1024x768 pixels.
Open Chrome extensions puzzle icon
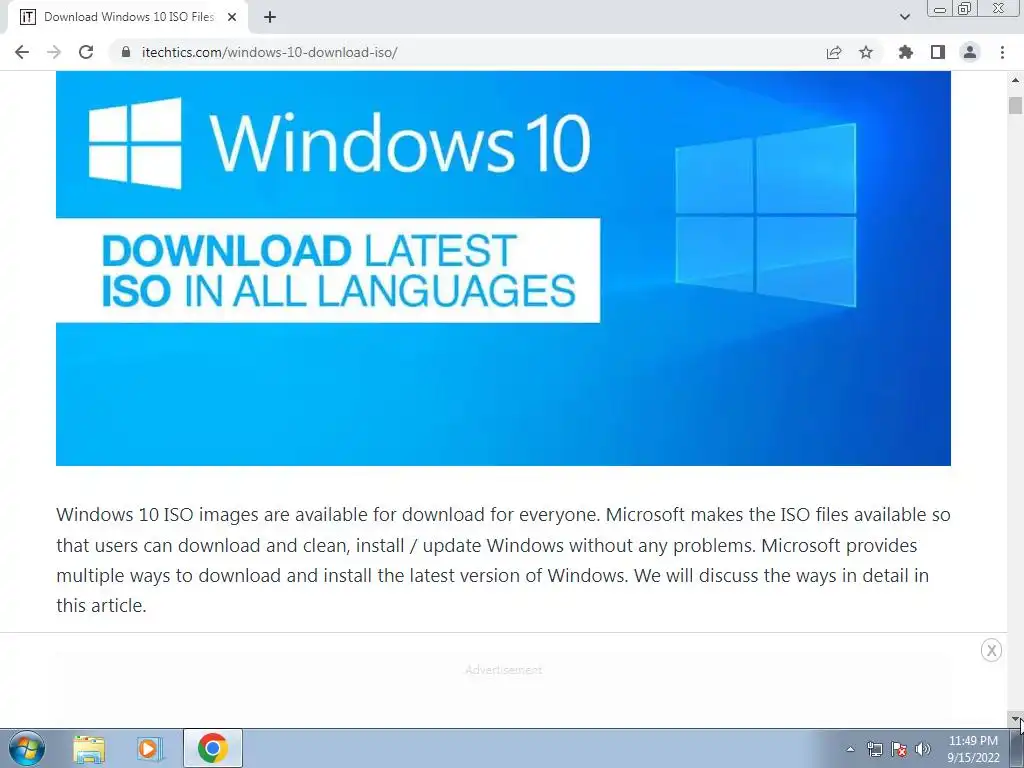point(906,52)
